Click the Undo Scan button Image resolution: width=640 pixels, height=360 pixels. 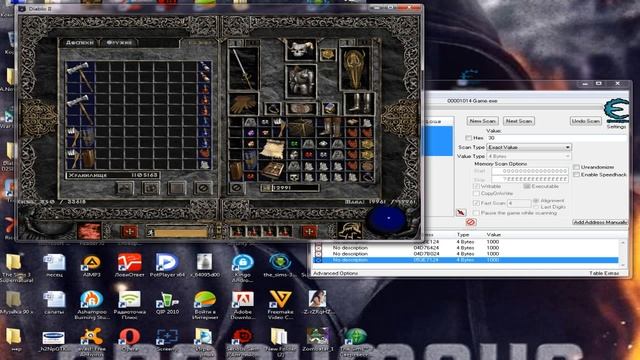click(x=585, y=121)
